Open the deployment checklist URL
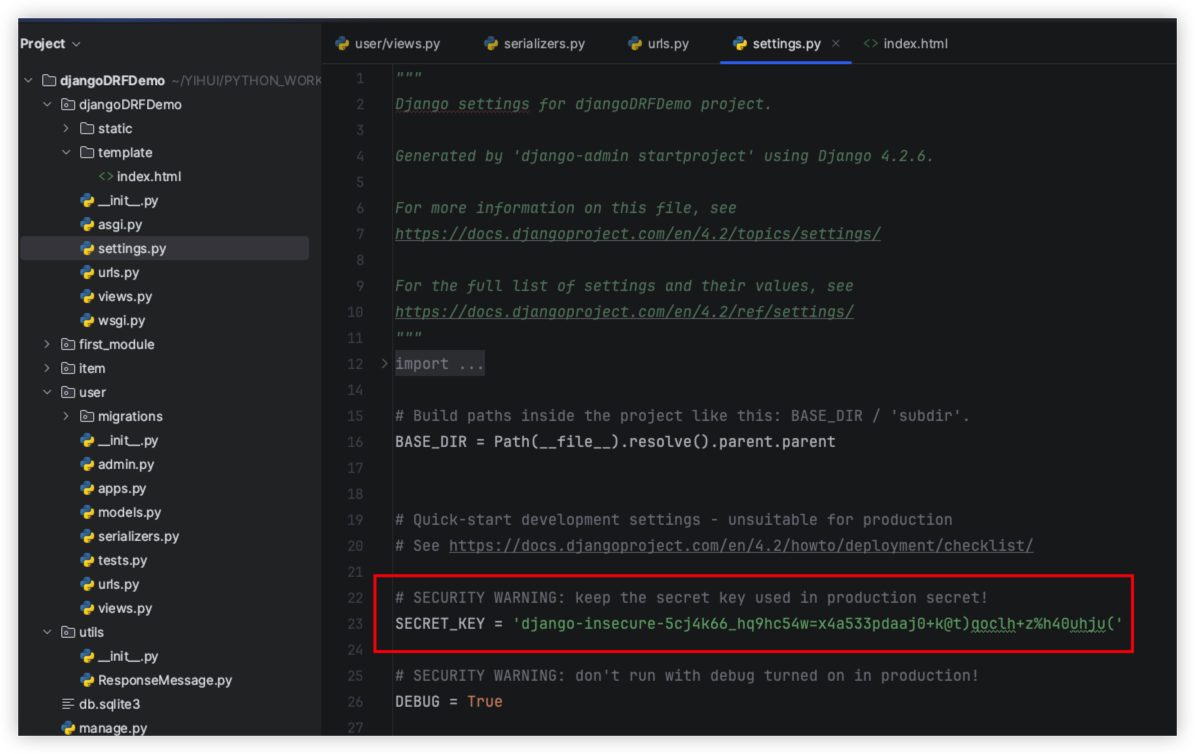 coord(740,546)
